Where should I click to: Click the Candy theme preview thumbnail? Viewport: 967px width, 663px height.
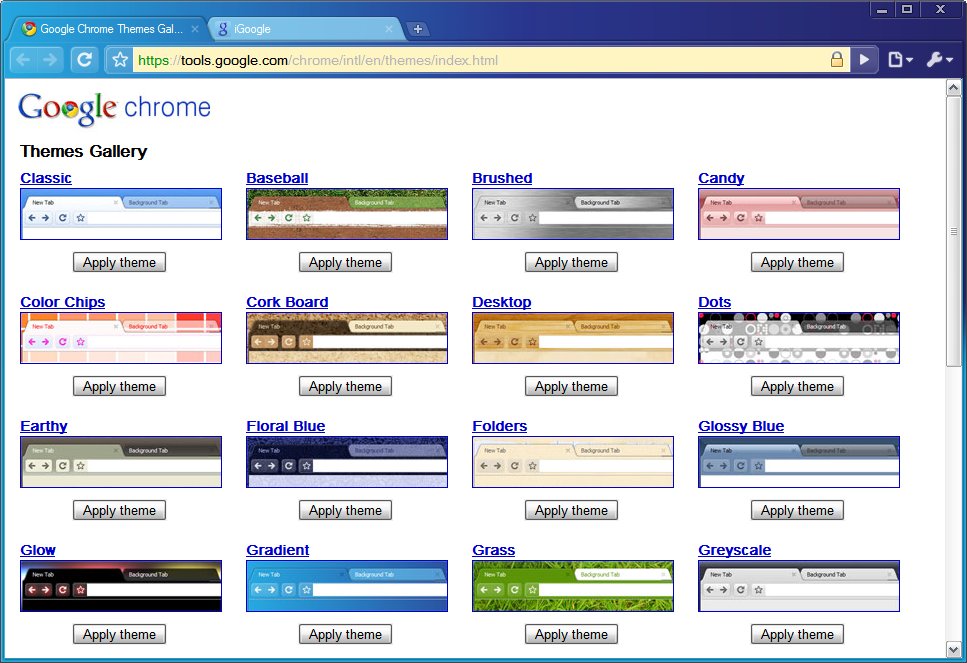pos(799,214)
